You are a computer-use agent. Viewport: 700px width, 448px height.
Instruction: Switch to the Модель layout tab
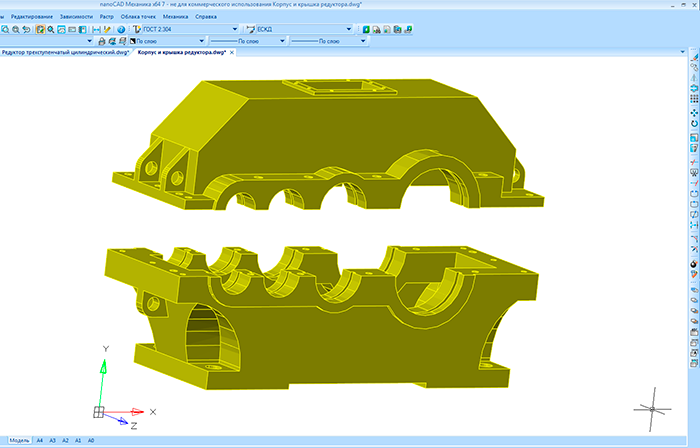(x=19, y=440)
